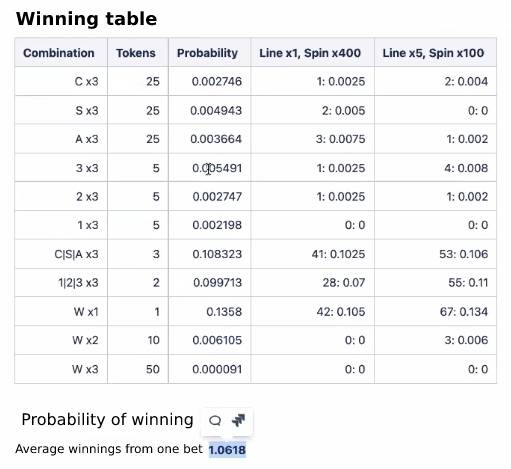Click the cell showing 55: 0.11

point(435,283)
